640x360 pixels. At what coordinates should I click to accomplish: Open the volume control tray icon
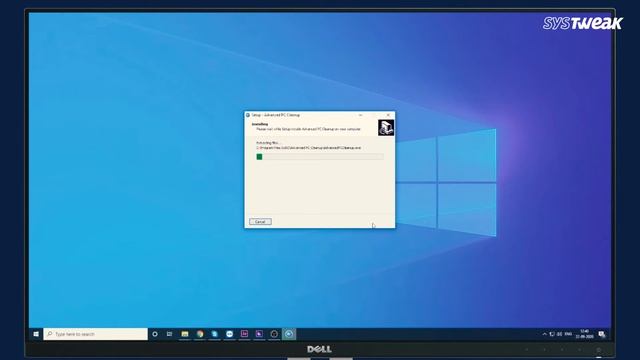click(559, 334)
